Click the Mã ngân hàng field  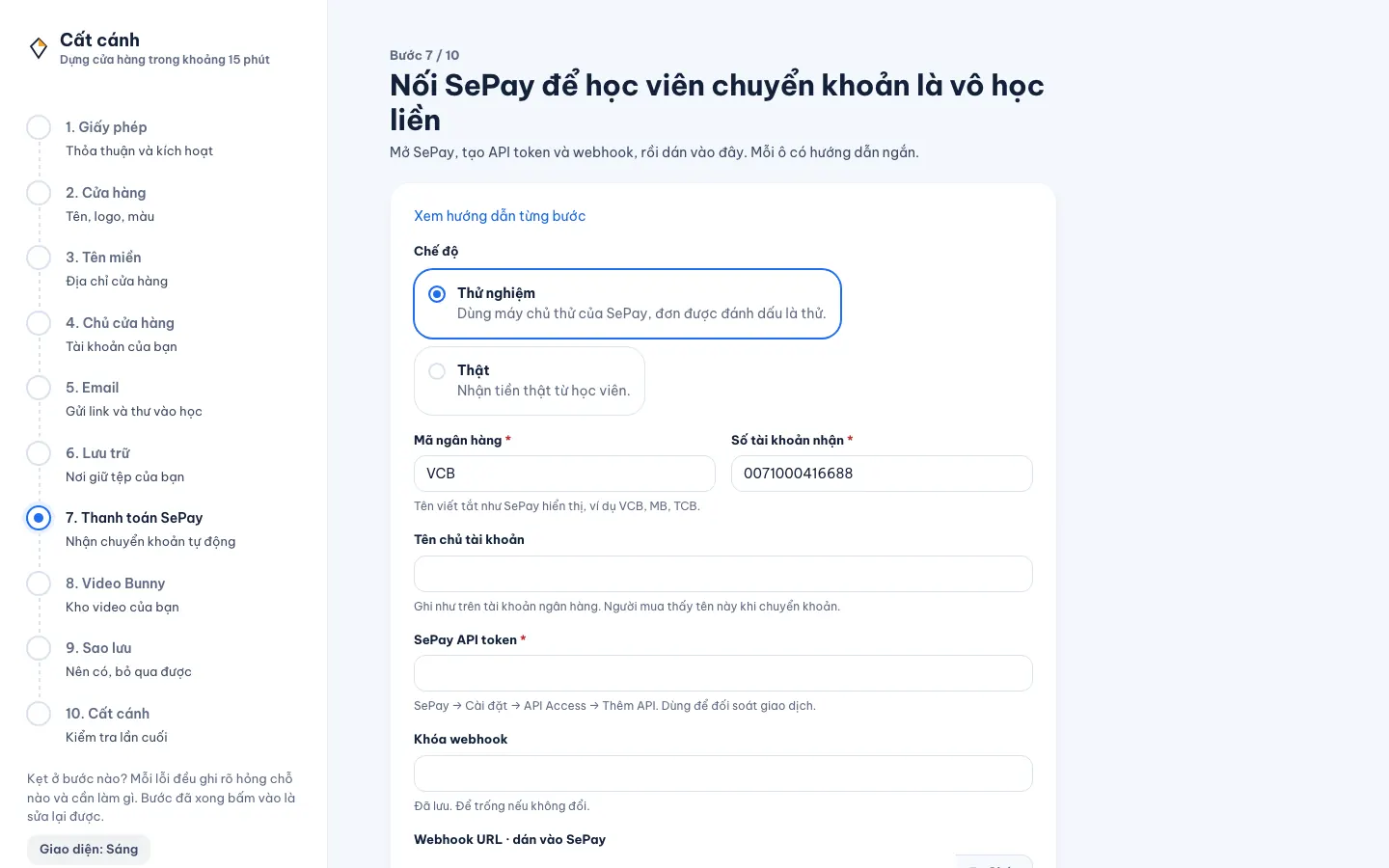point(564,474)
